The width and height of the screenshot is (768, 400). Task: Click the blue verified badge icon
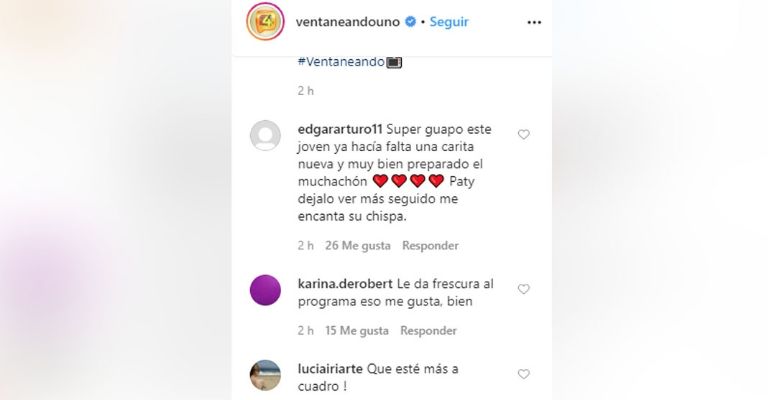click(410, 22)
